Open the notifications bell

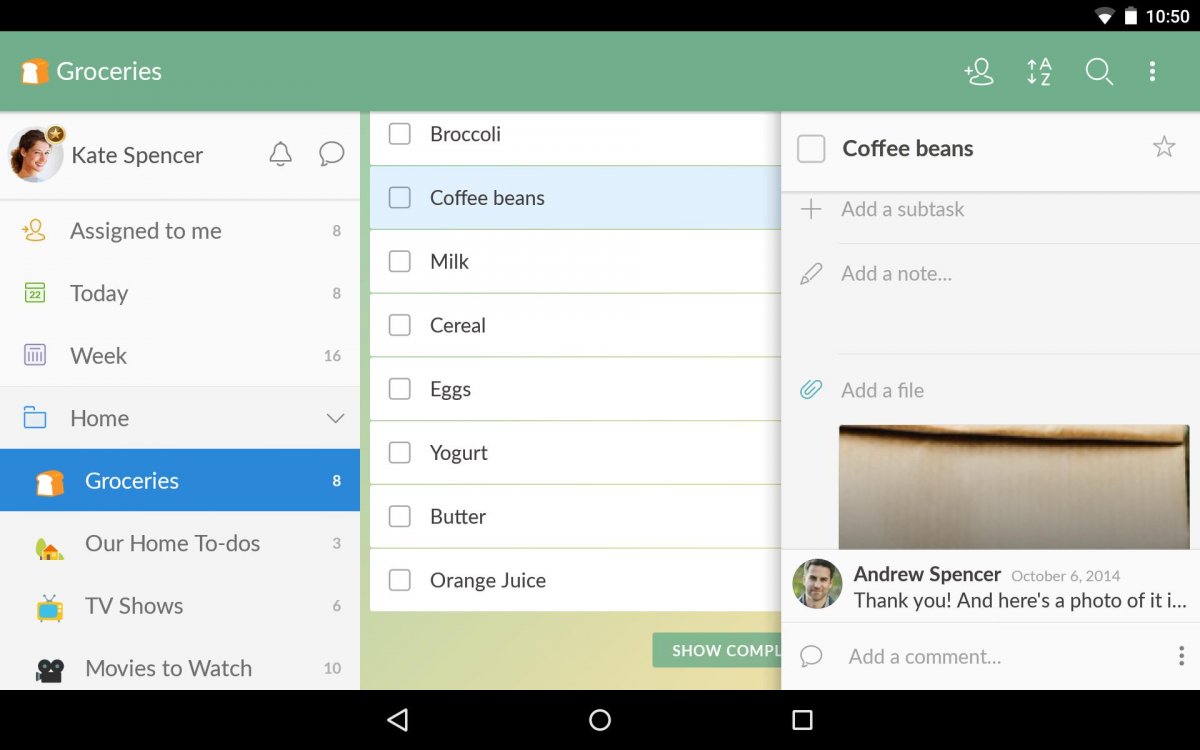(x=281, y=154)
